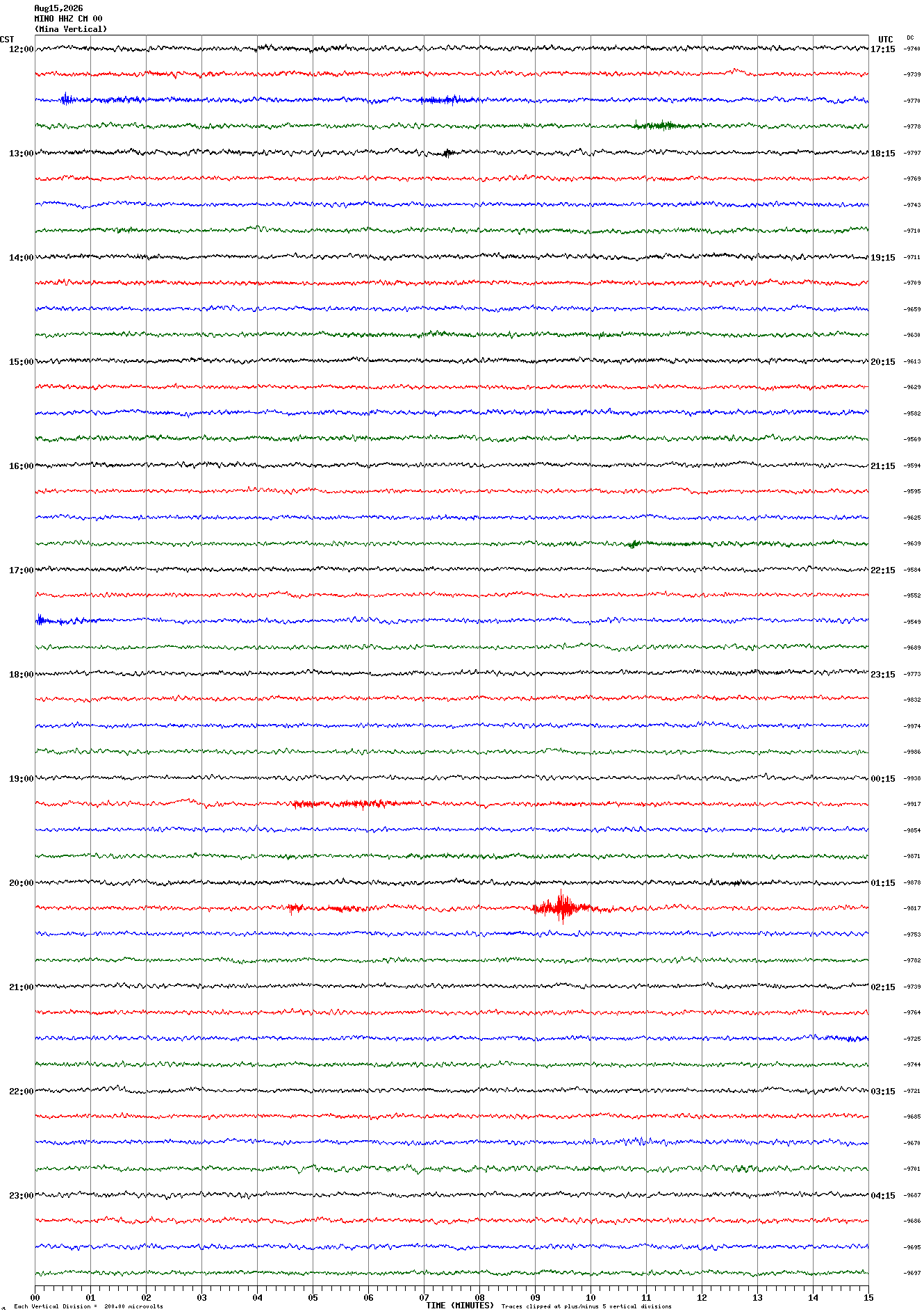Click the DC offset value "-9740"
The height and width of the screenshot is (1316, 924).
[912, 49]
